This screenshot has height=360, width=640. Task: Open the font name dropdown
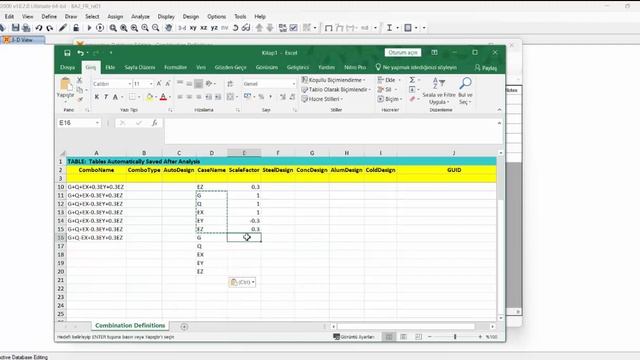pos(130,84)
